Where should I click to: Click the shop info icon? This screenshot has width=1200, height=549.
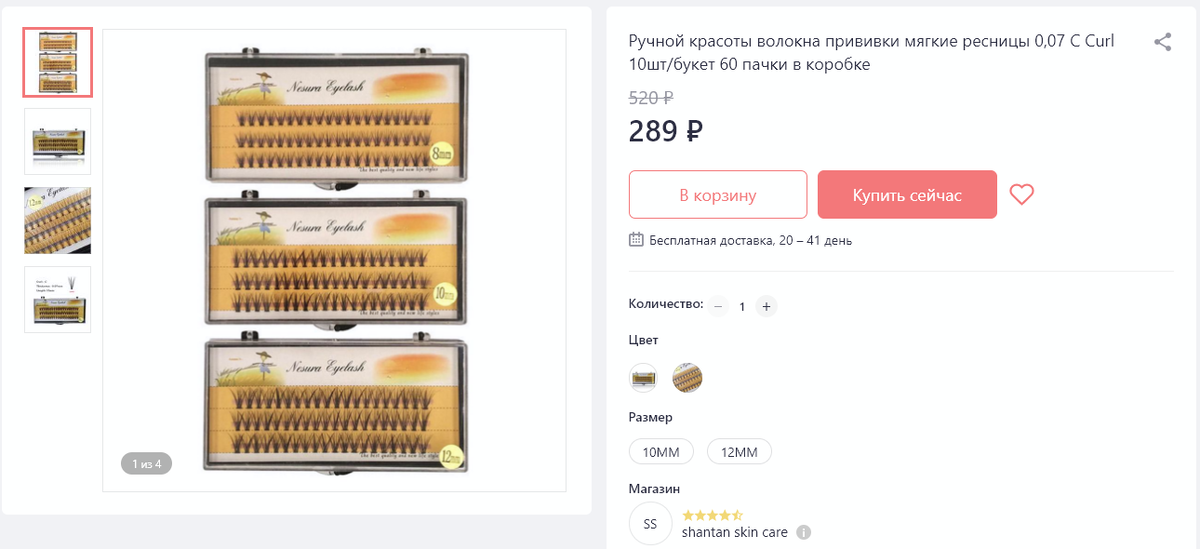tap(804, 532)
